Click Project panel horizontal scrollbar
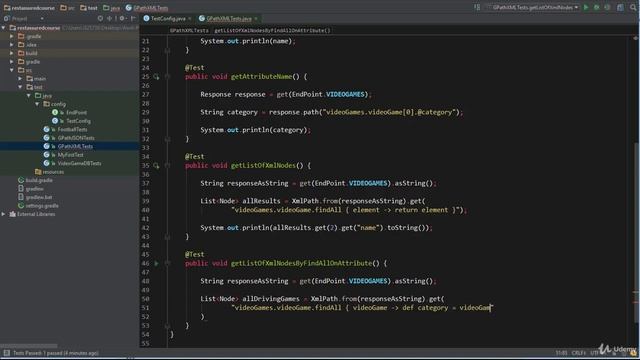Image resolution: width=640 pixels, height=360 pixels. [x=29, y=345]
